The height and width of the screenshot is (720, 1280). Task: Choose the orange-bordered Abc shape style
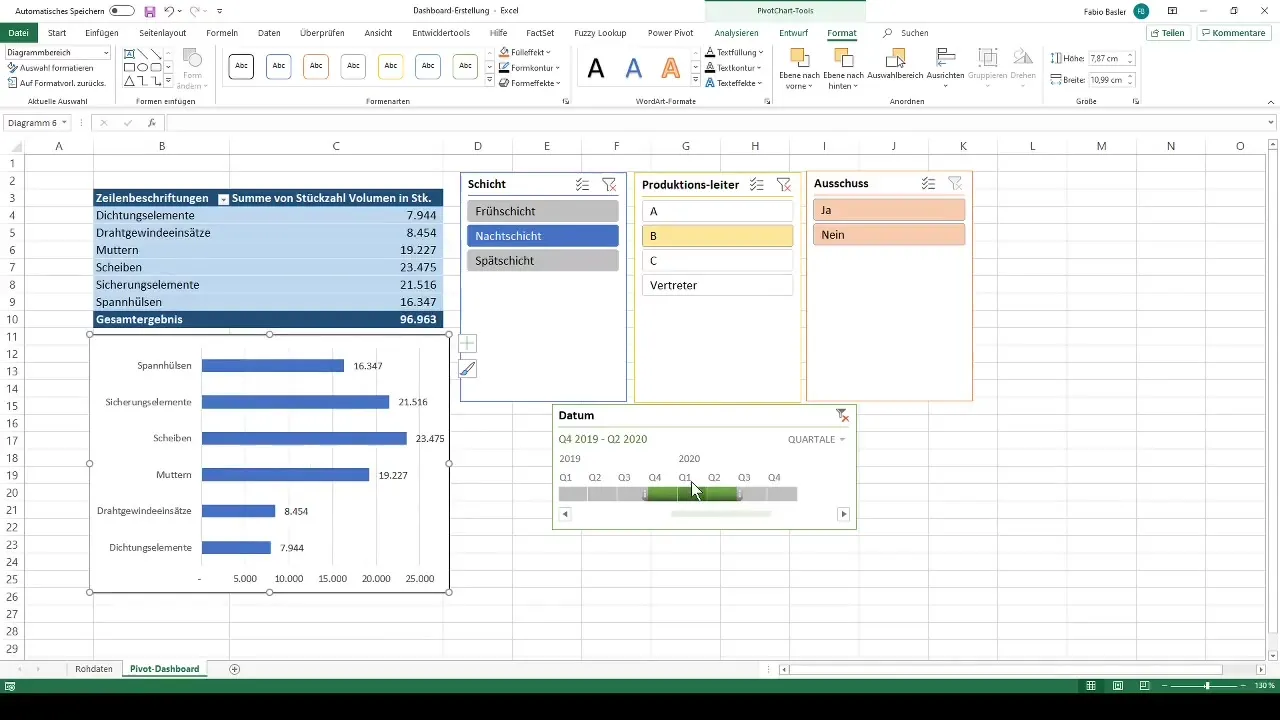[315, 67]
